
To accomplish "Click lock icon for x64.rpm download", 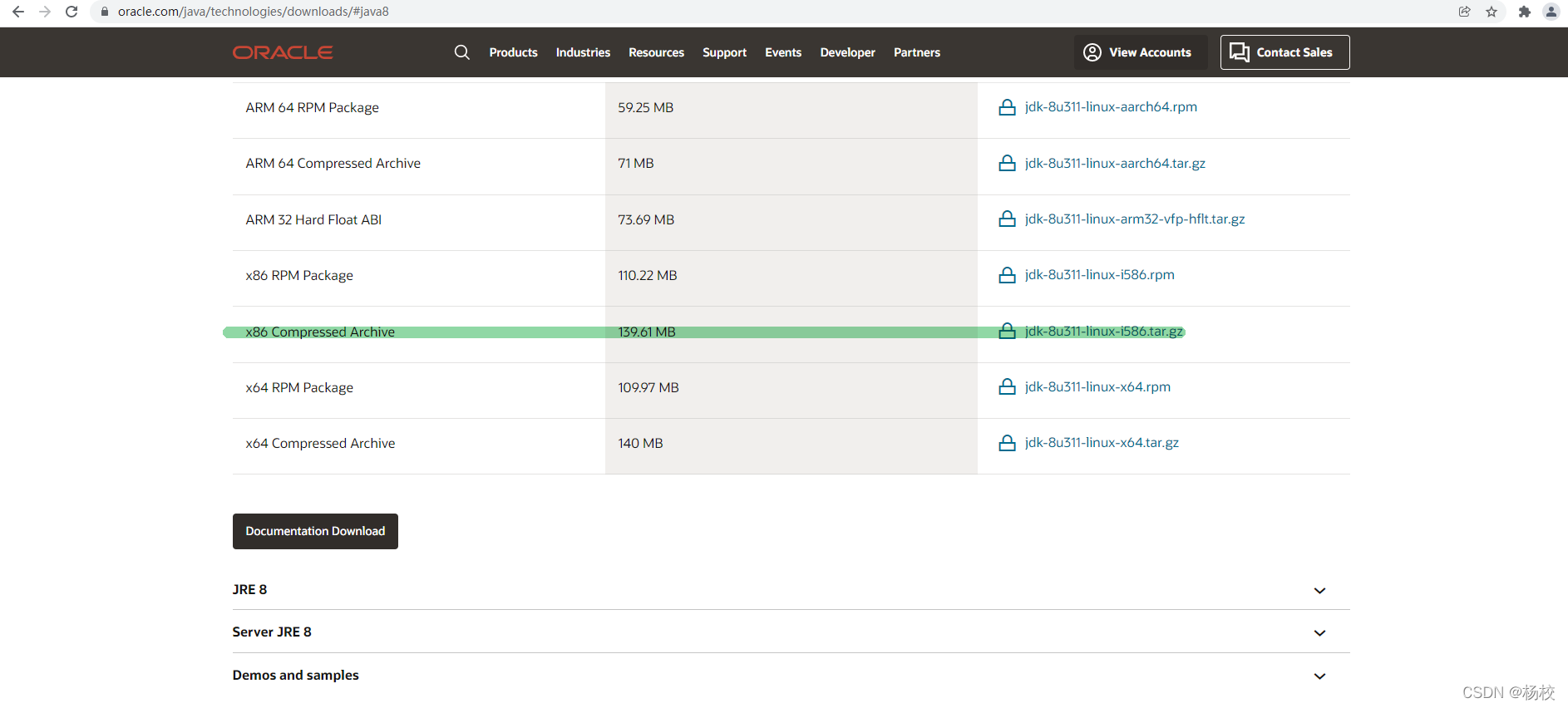I will point(1007,386).
